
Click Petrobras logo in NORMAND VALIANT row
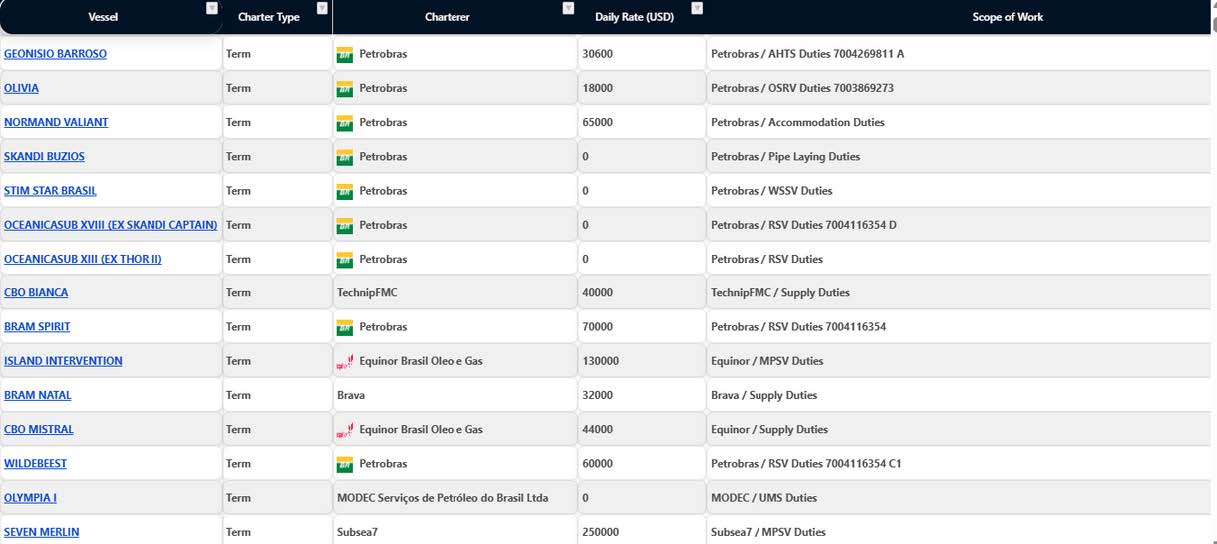[345, 122]
